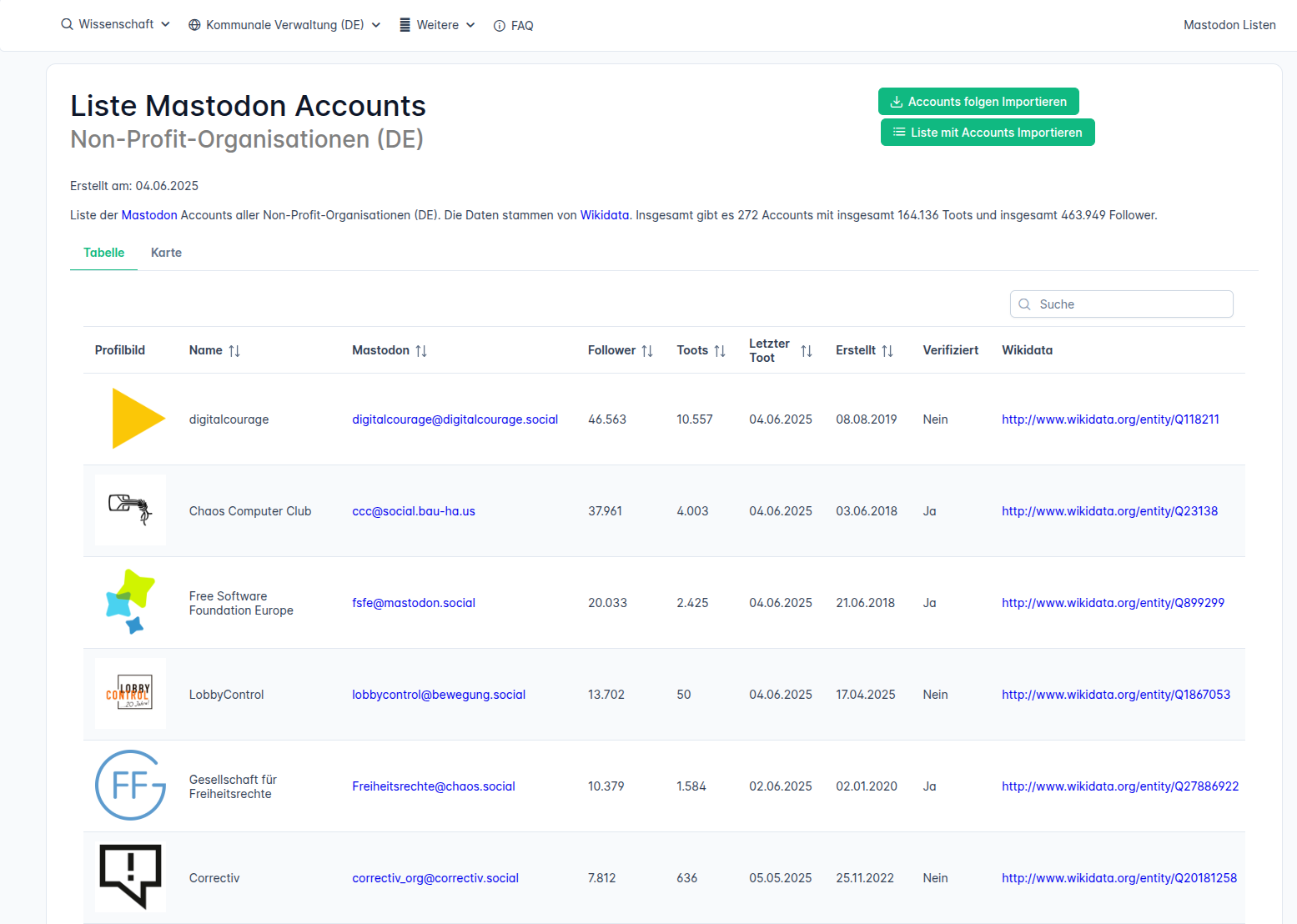Open Chaos Computer Club profile image
This screenshot has height=924, width=1297.
tap(130, 510)
